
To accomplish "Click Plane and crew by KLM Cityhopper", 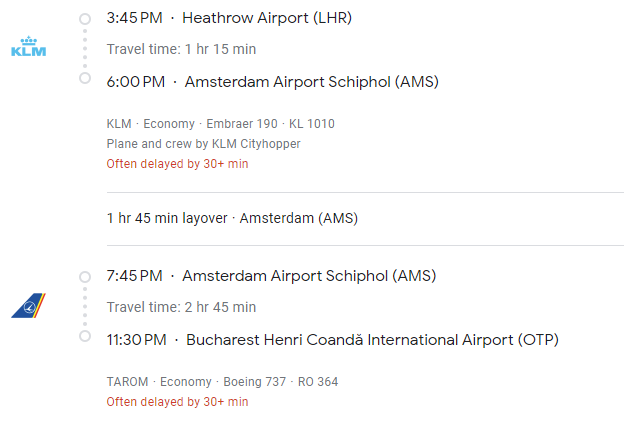I will point(203,144).
